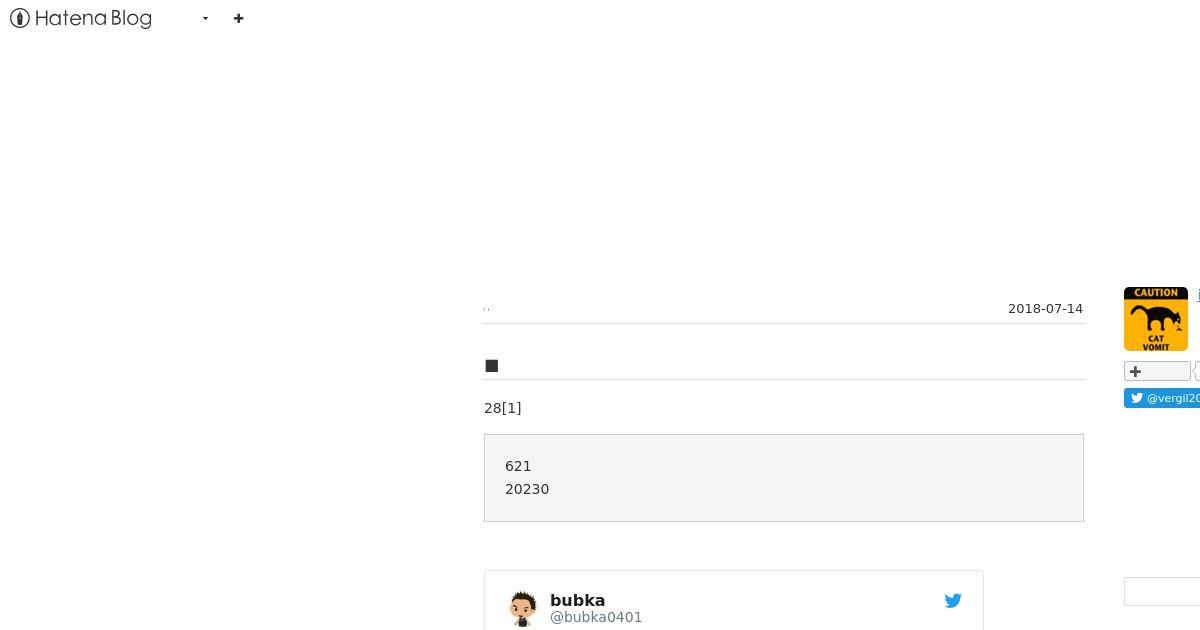The image size is (1200, 630).
Task: Click the small dotted category link above the entry
Action: 487,309
